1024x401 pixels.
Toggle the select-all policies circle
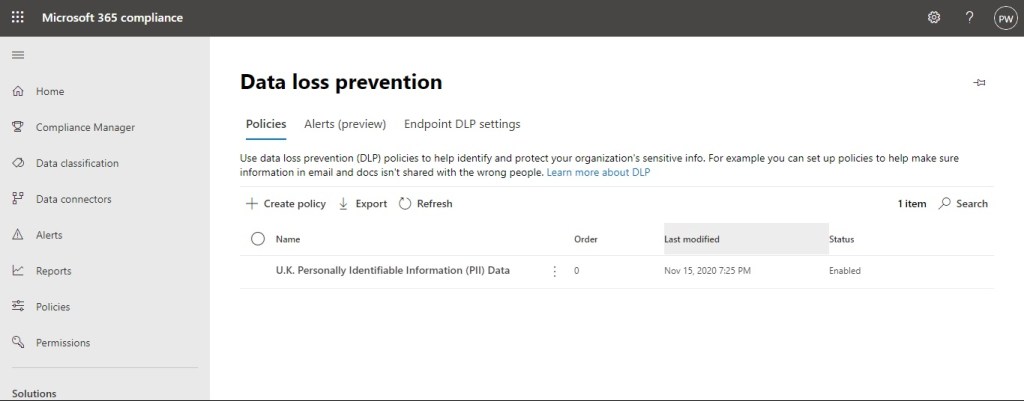click(x=258, y=239)
